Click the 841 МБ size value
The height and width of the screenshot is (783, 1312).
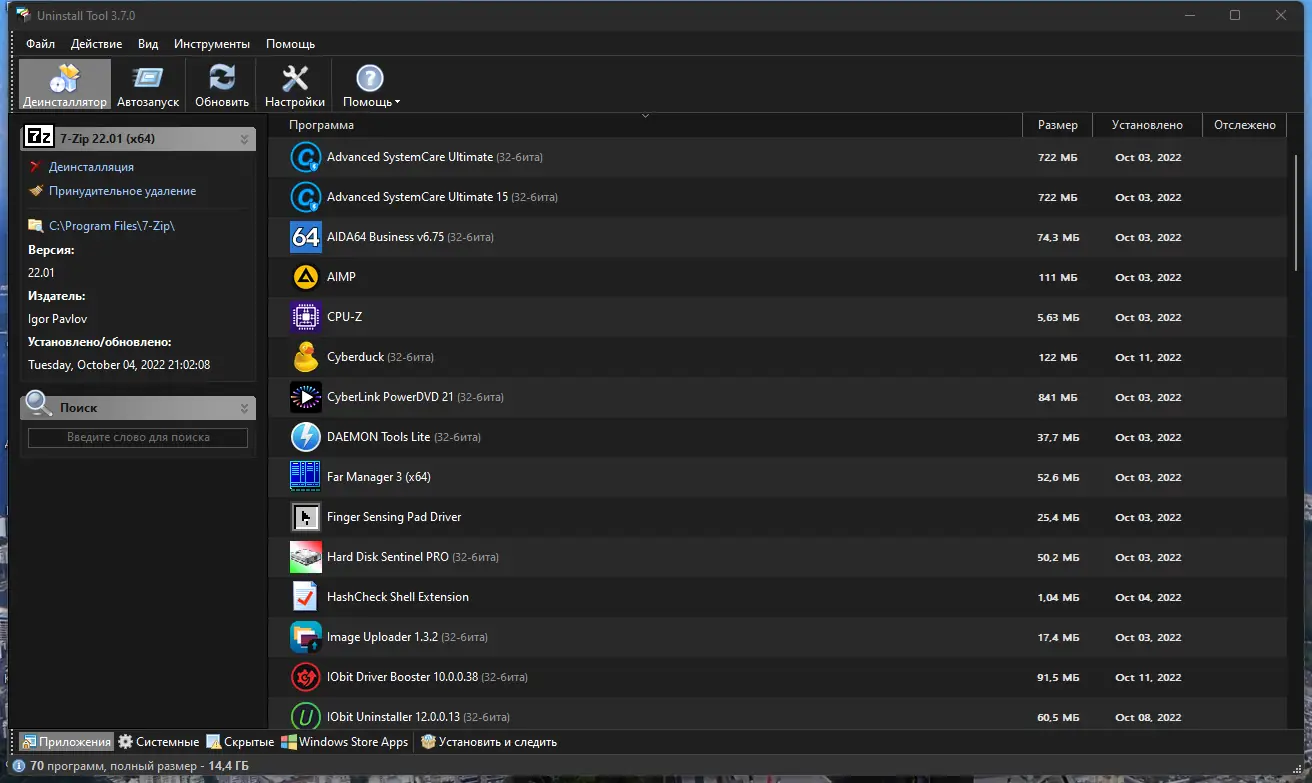point(1059,397)
